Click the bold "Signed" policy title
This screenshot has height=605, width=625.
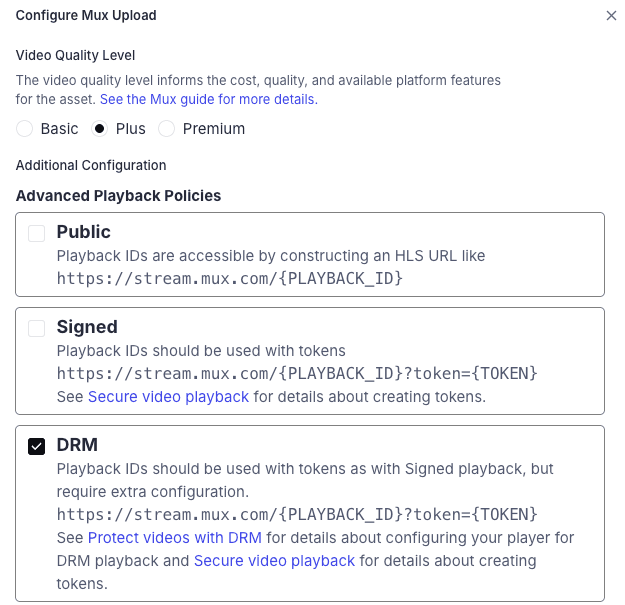(87, 327)
